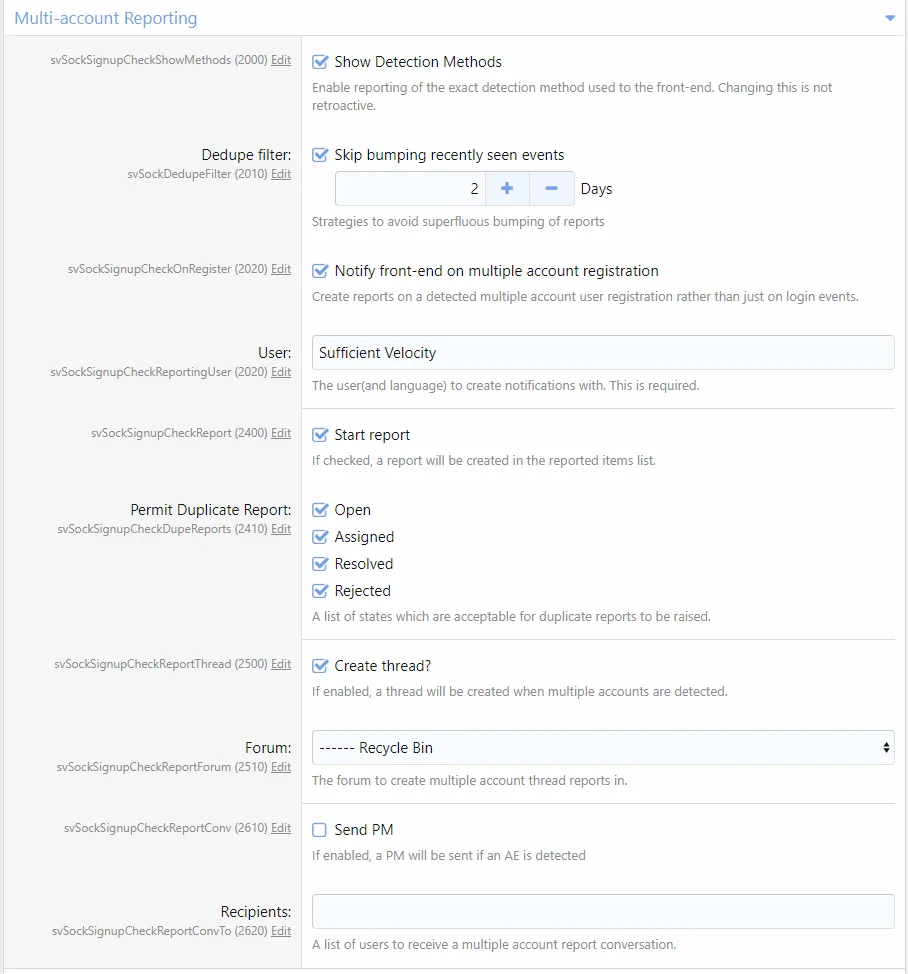Decrease dedupe filter days with minus
The image size is (908, 974).
(x=551, y=188)
